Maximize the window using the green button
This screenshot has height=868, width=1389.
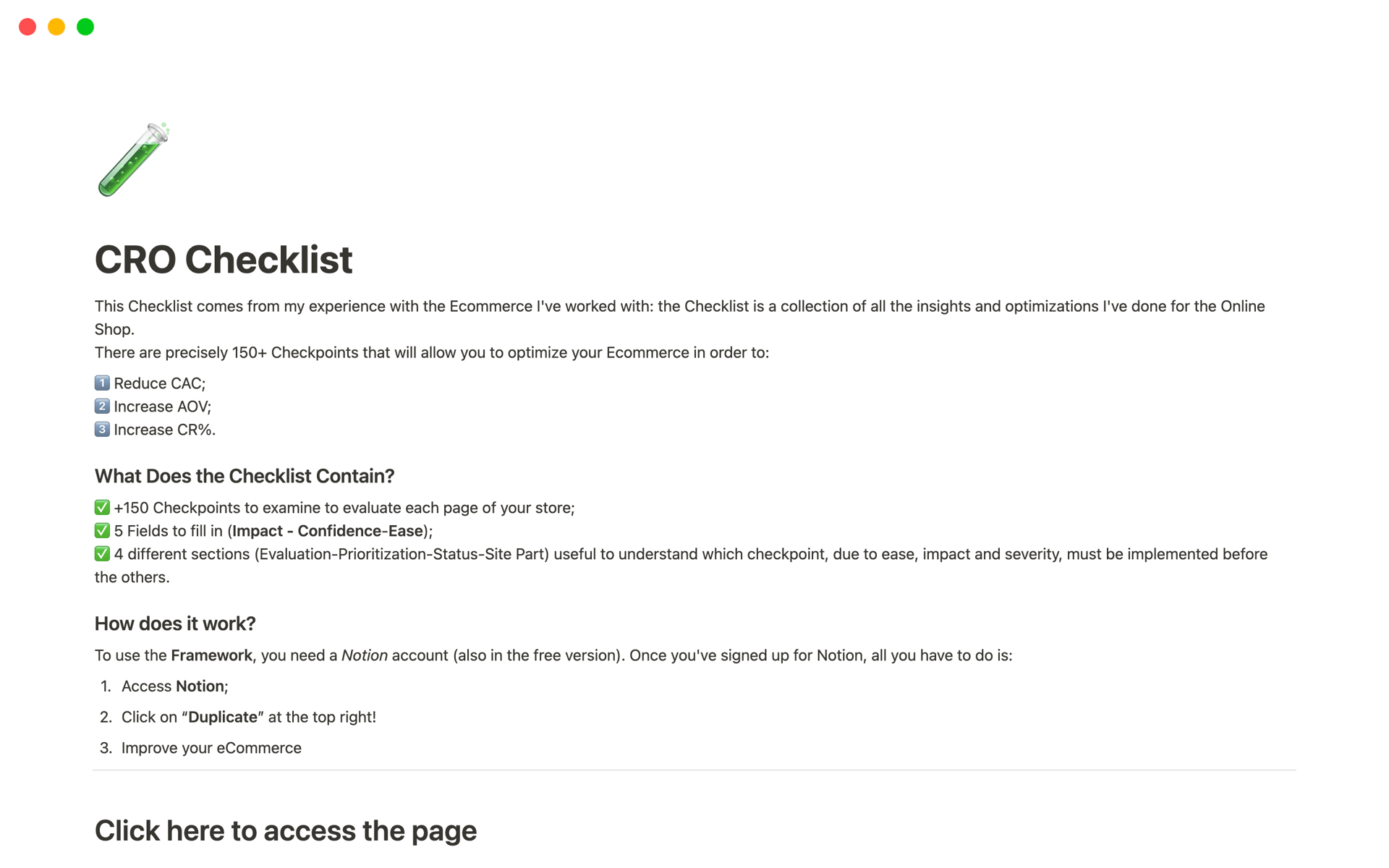(85, 27)
